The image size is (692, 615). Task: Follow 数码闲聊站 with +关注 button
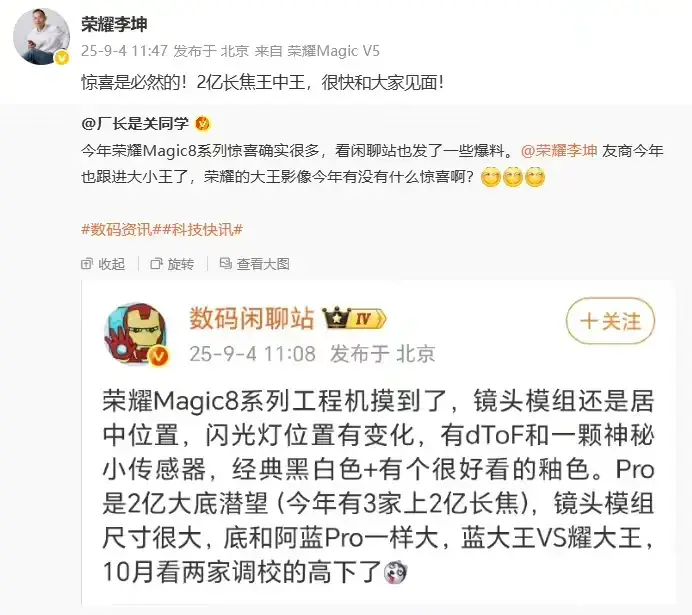point(610,321)
